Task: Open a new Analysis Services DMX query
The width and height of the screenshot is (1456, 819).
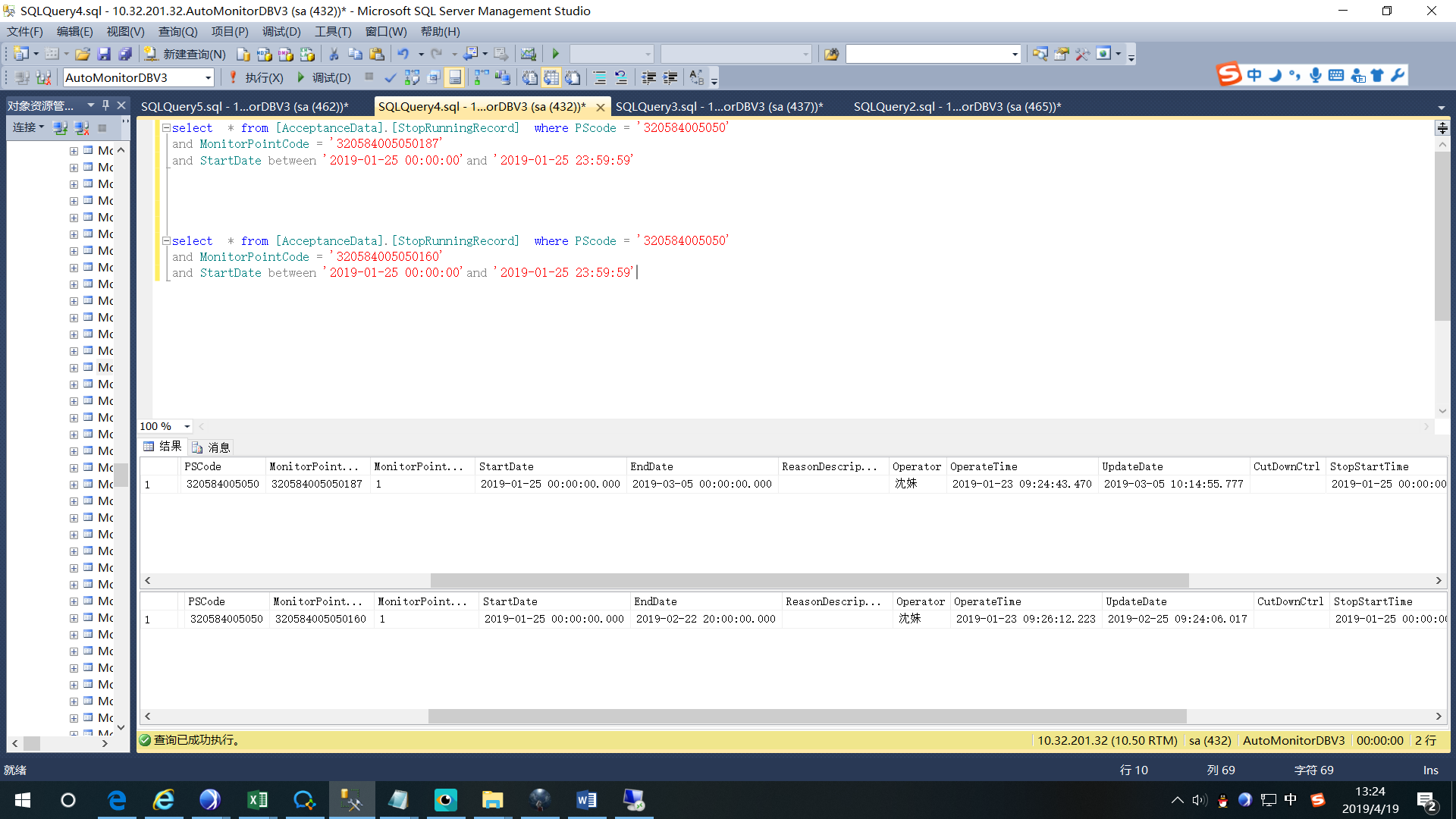Action: pos(285,54)
